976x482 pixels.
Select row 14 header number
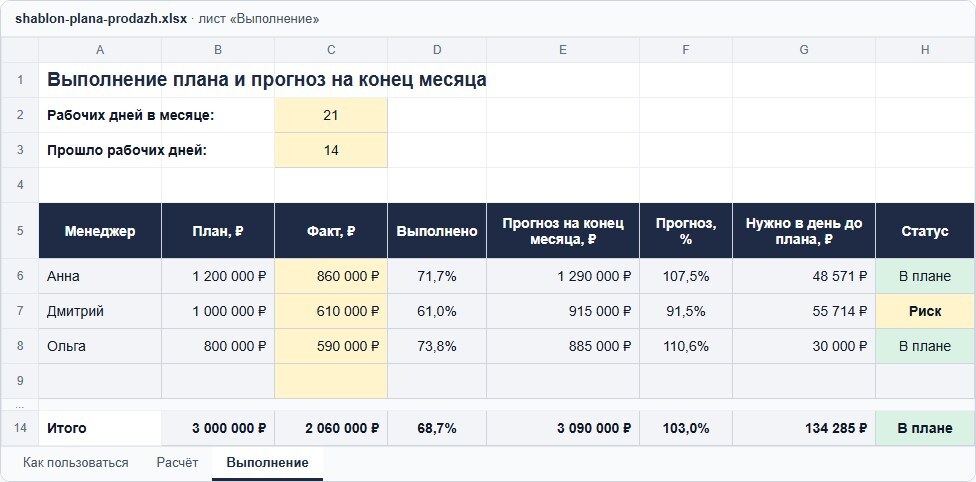20,428
